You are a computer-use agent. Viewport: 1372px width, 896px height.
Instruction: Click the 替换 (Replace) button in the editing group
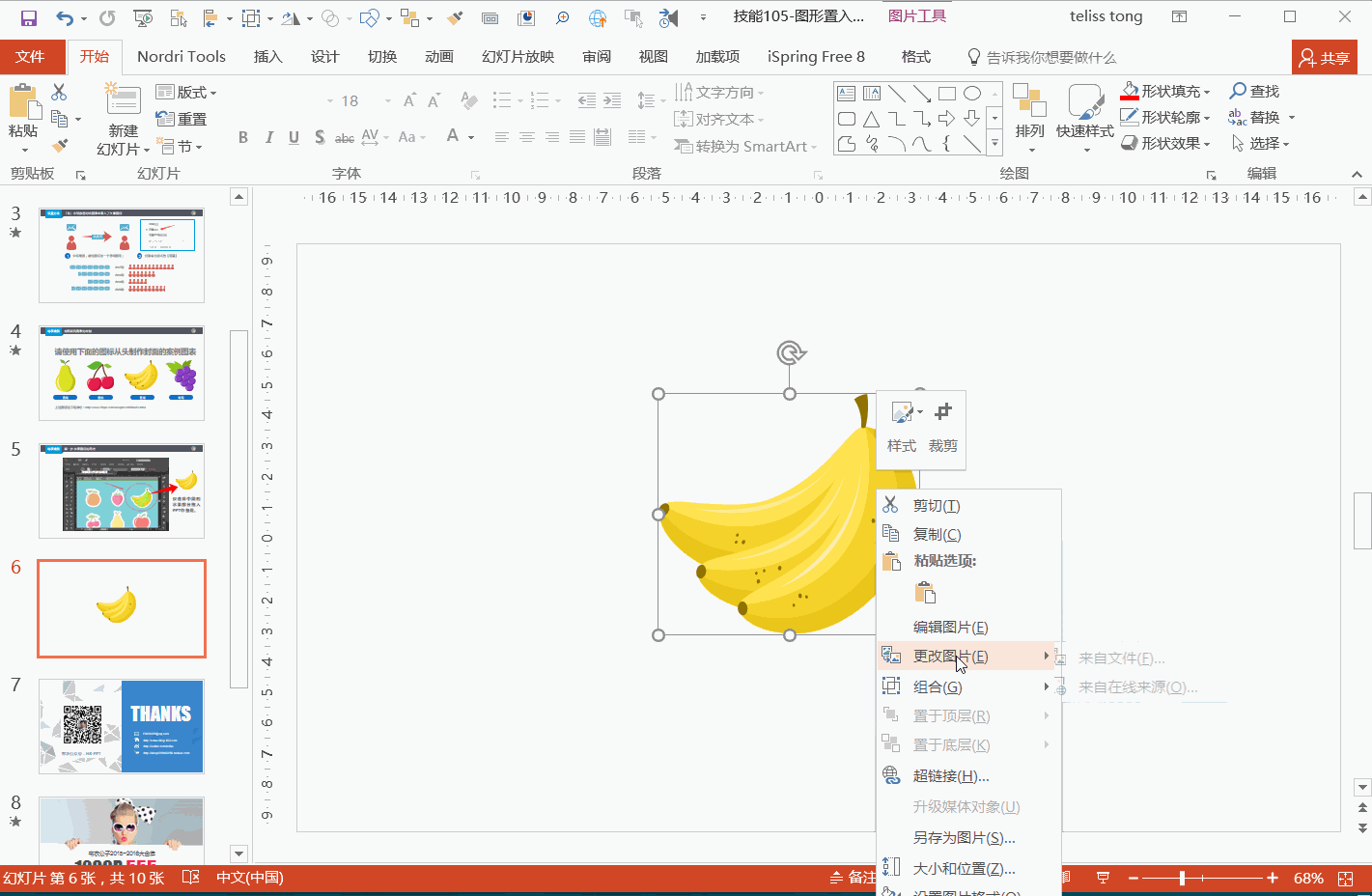tap(1254, 117)
